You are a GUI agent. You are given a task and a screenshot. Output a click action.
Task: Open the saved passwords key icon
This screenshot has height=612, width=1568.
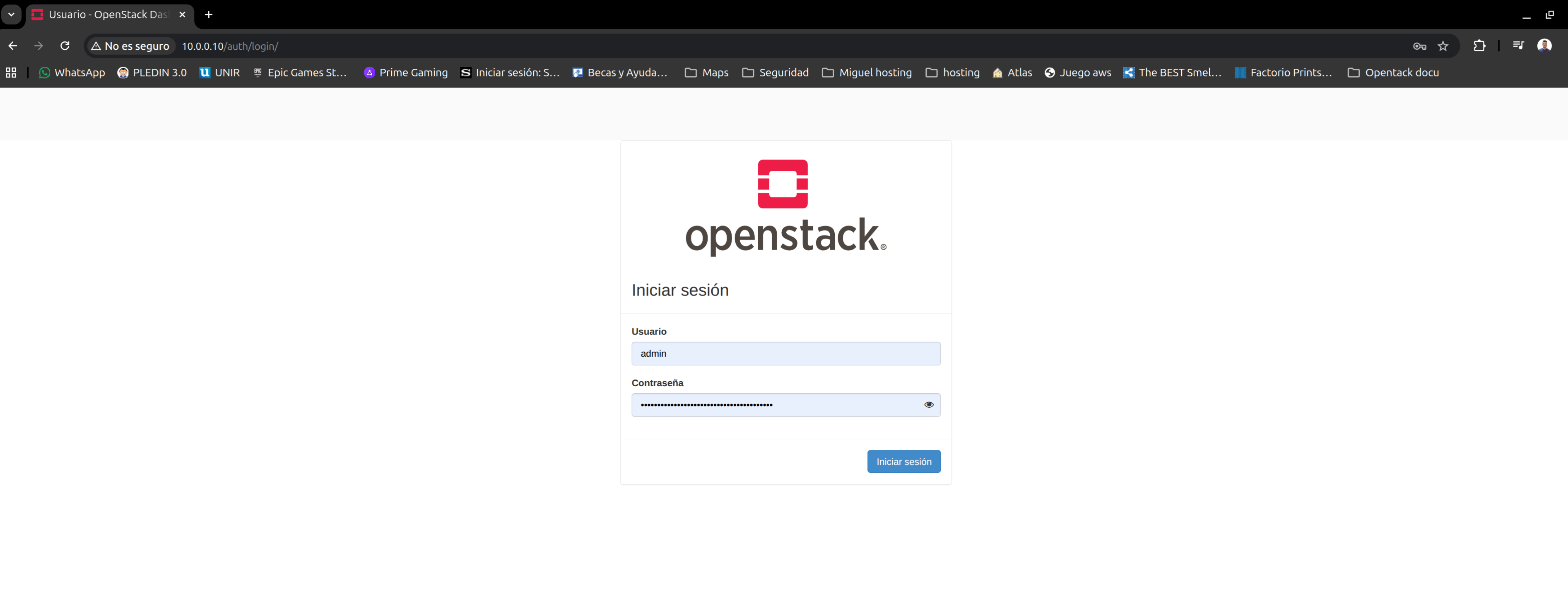1419,46
